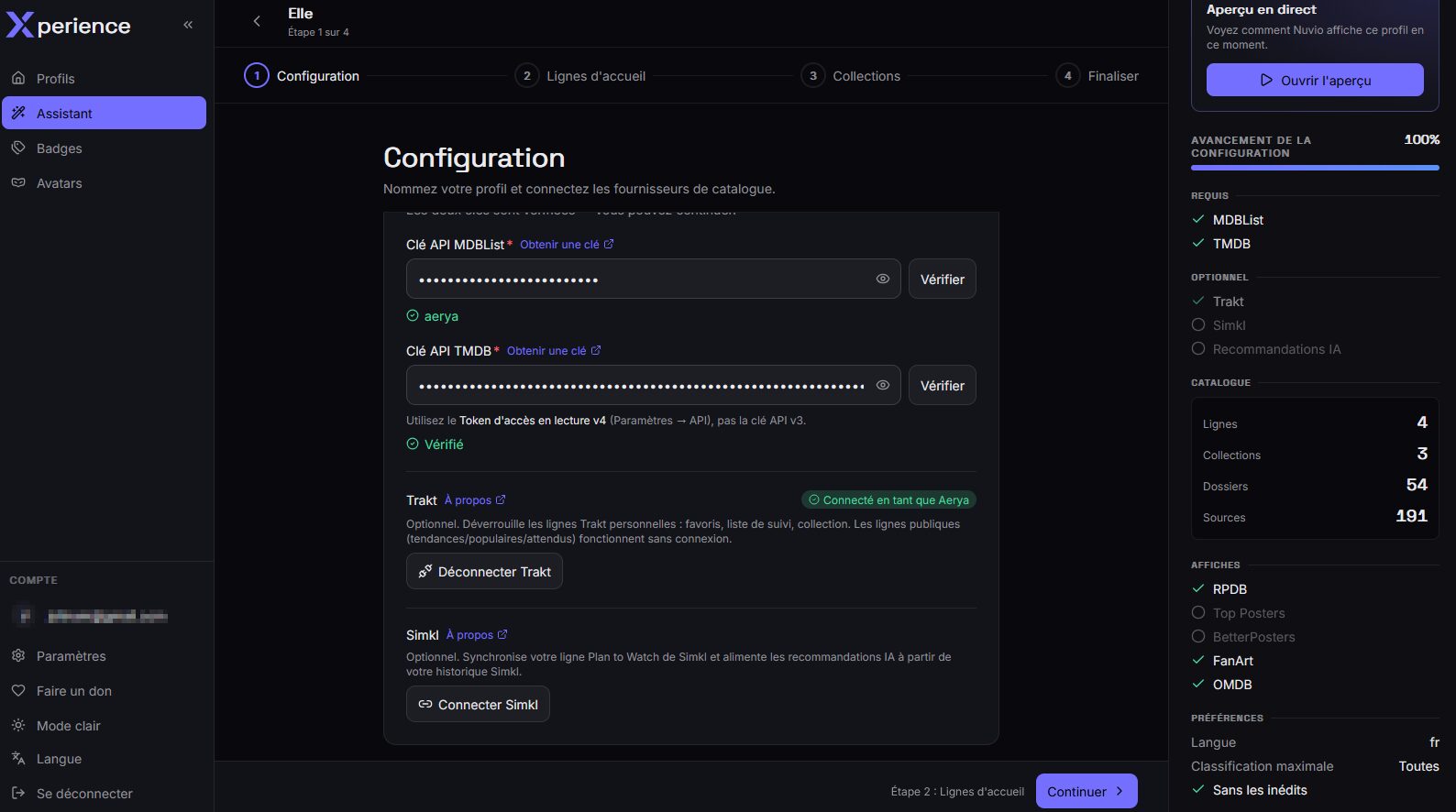Viewport: 1456px width, 812px height.
Task: Click the Top Posters status circle
Action: (x=1198, y=612)
